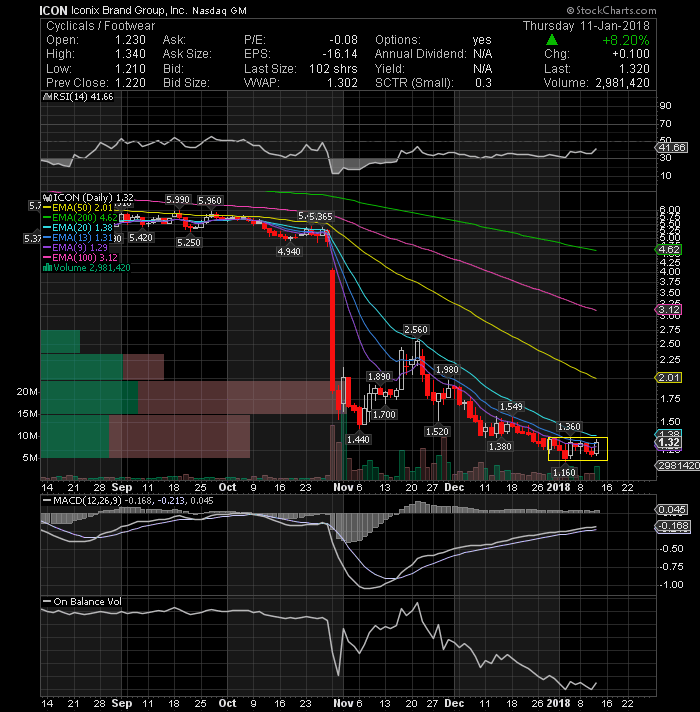
Task: Click the EPS value -16.14
Action: [x=340, y=54]
